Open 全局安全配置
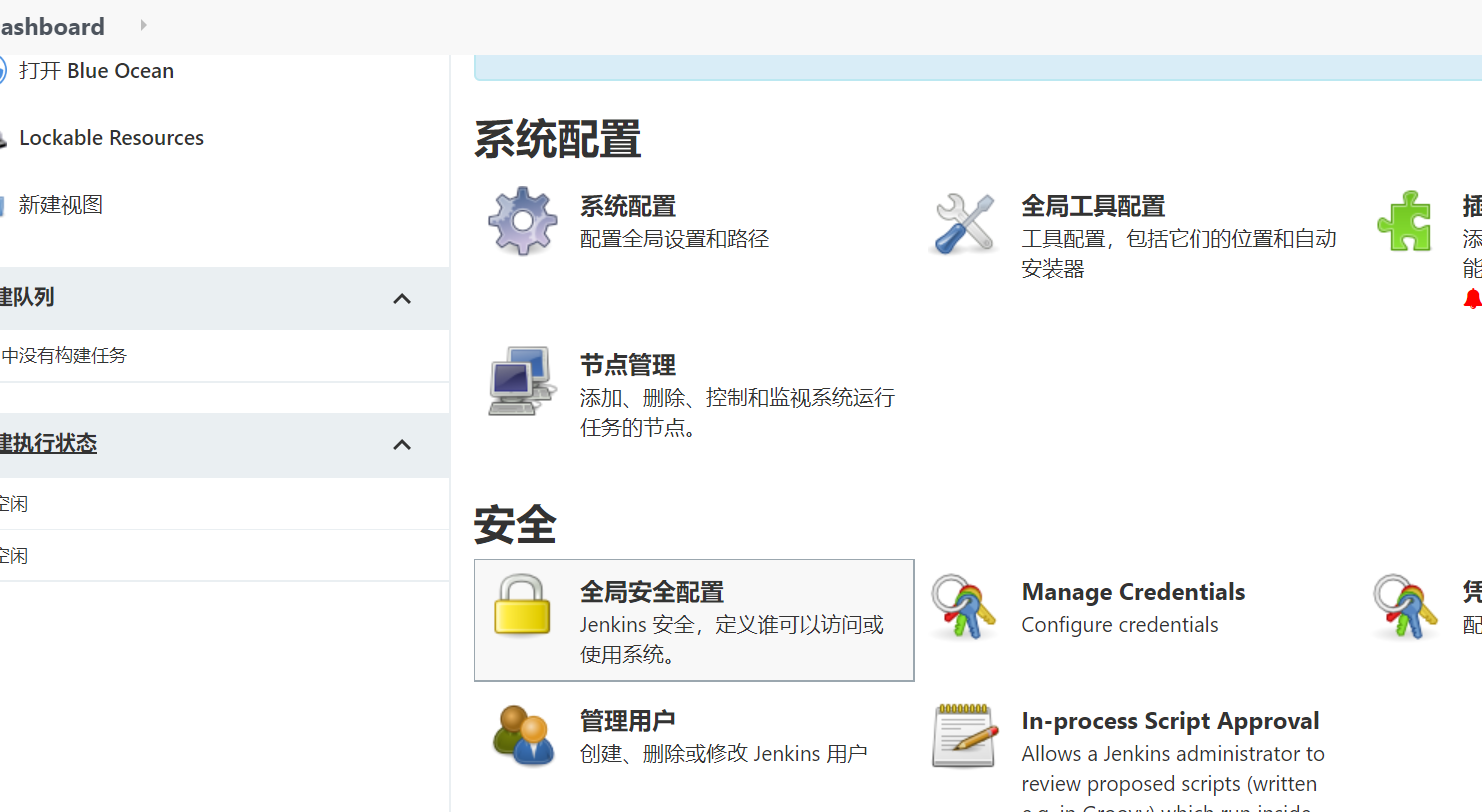 (652, 592)
